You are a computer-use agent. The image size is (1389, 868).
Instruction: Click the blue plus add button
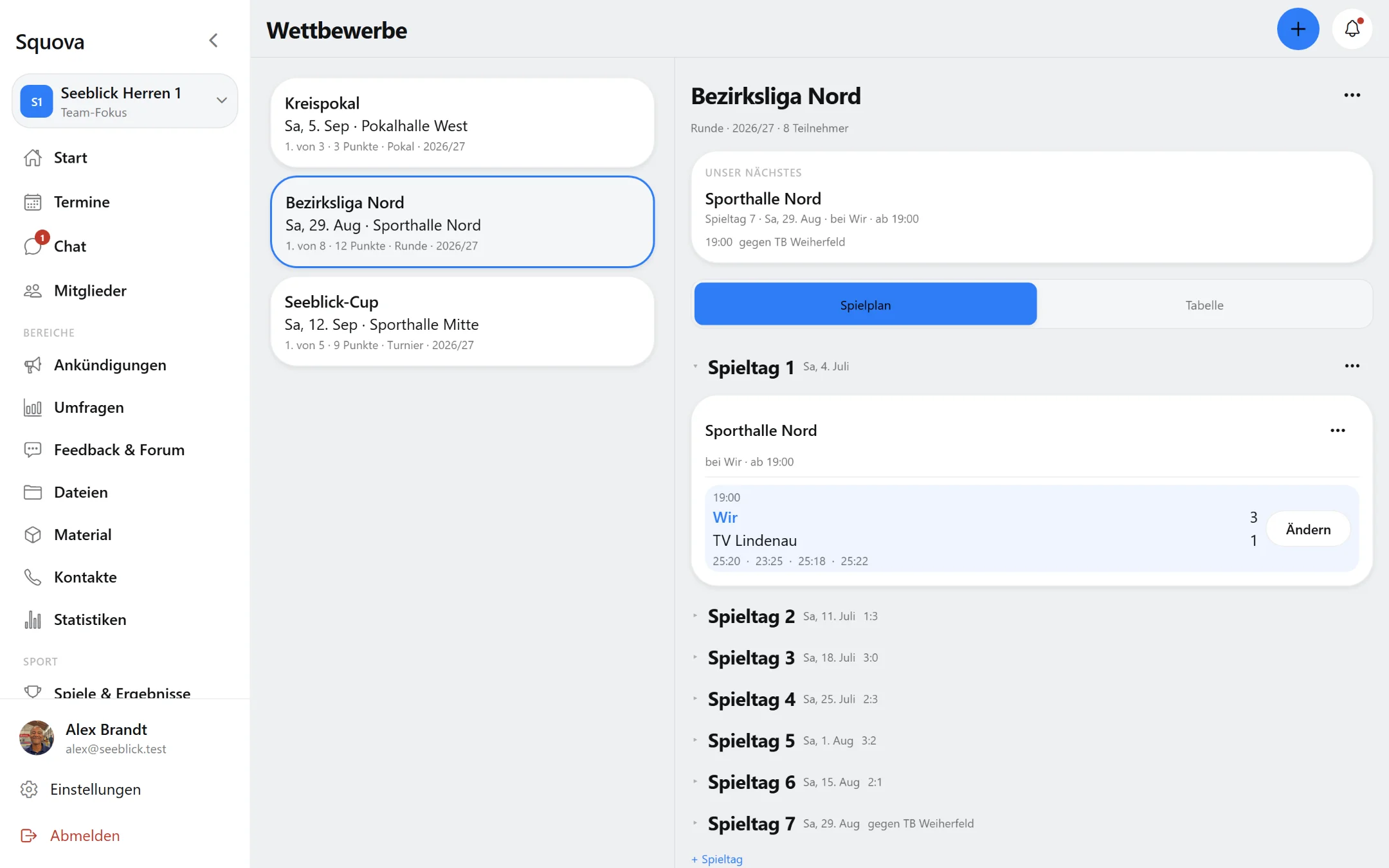tap(1298, 29)
